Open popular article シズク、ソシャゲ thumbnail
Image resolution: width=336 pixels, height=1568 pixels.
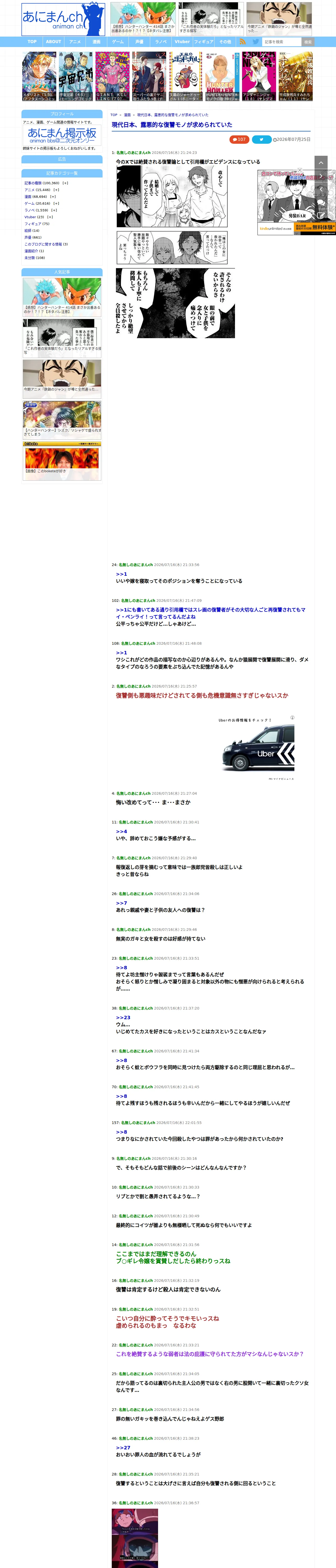click(62, 420)
